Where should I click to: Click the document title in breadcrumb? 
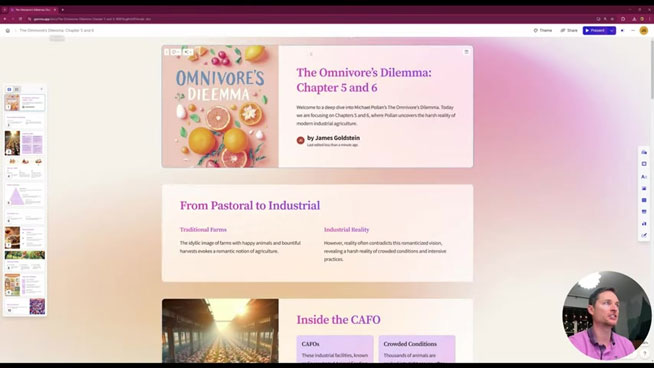point(56,30)
